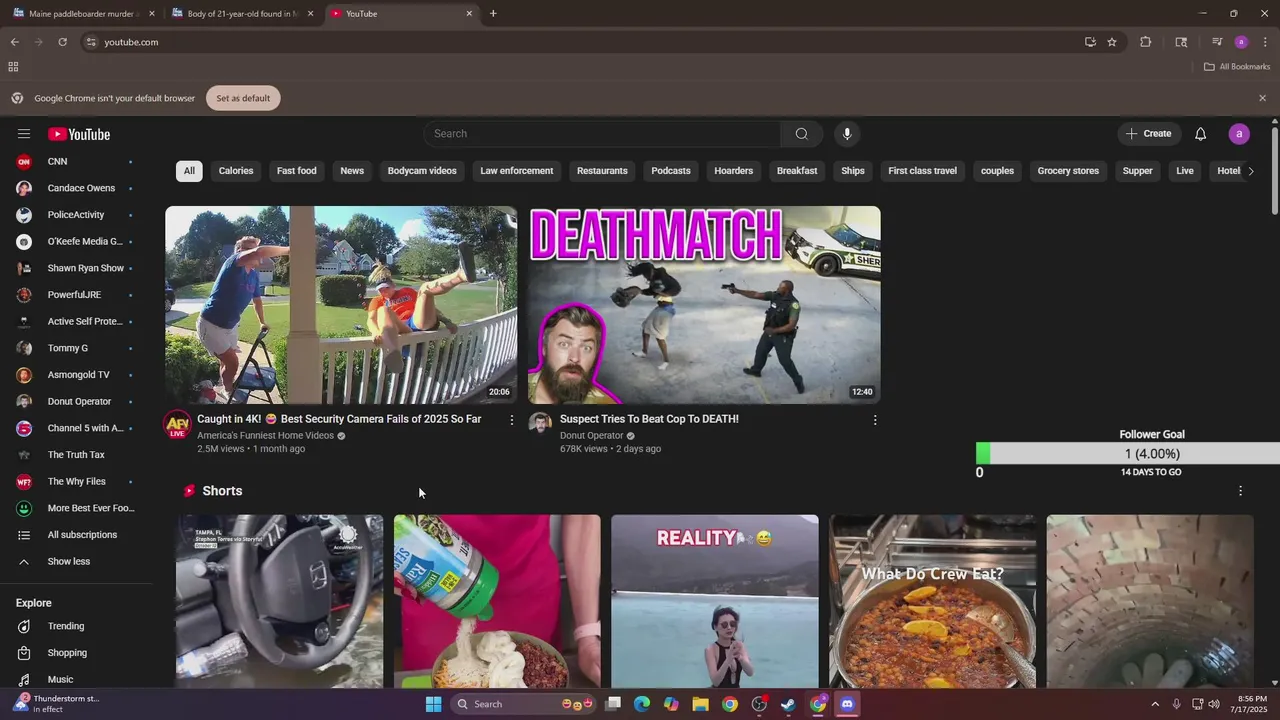Select the Fast food filter chip
This screenshot has height=720, width=1280.
[297, 171]
